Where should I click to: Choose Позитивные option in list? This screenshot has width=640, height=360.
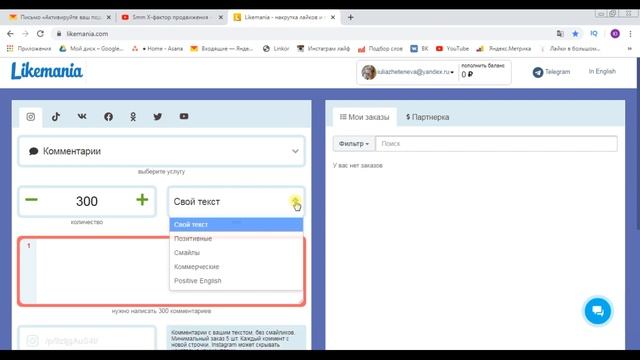point(236,238)
